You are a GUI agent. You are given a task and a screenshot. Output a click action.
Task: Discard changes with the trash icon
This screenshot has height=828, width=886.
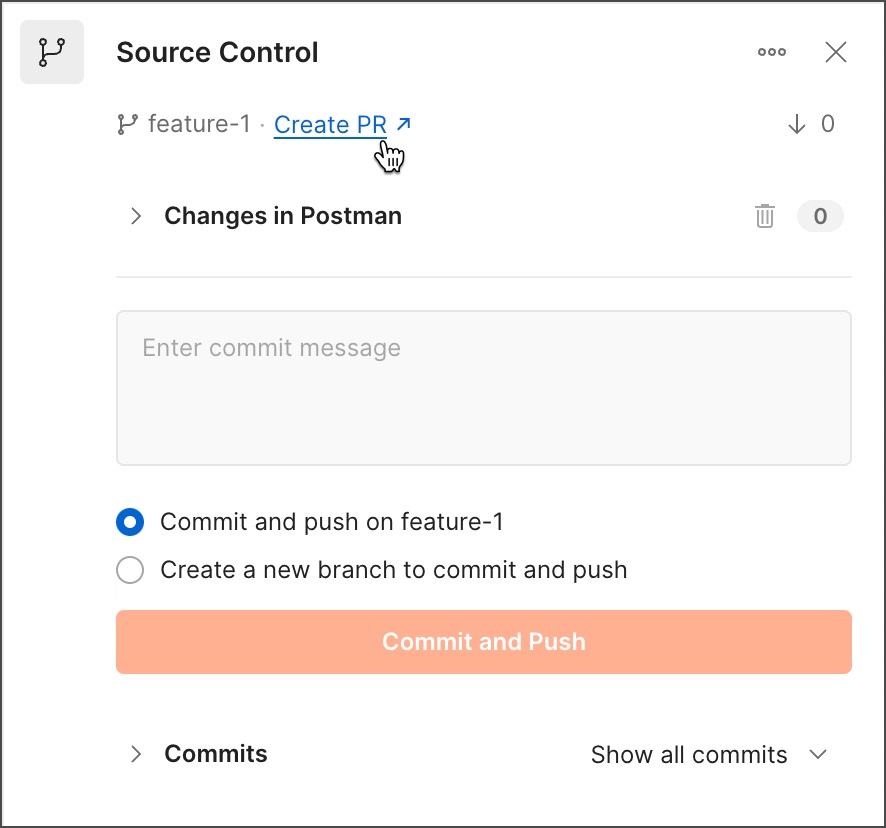(x=765, y=216)
